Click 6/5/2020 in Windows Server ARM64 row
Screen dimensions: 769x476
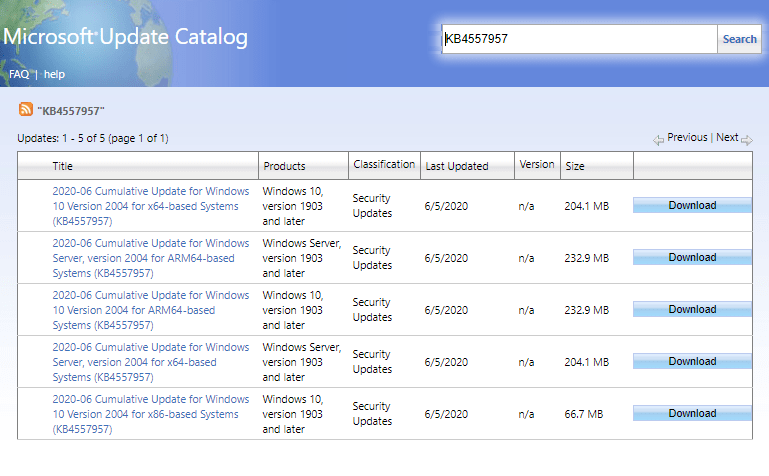pyautogui.click(x=446, y=258)
